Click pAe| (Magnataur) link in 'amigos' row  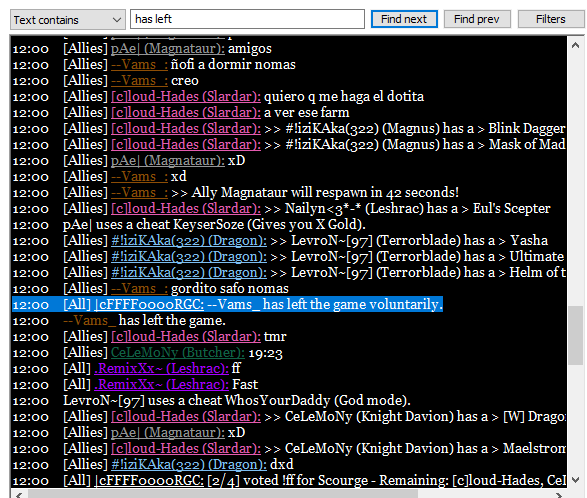tap(168, 49)
